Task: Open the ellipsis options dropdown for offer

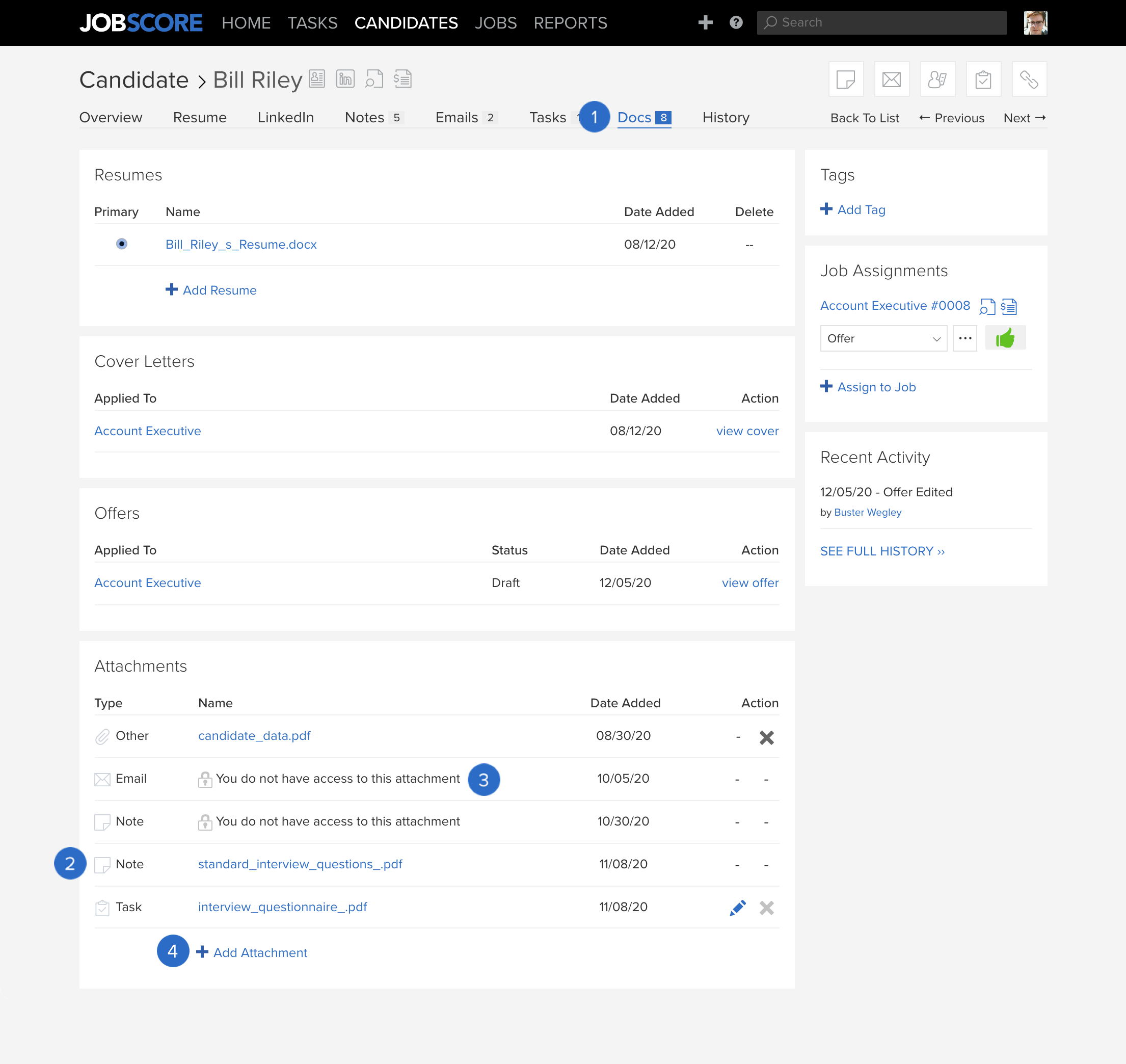Action: click(x=965, y=338)
